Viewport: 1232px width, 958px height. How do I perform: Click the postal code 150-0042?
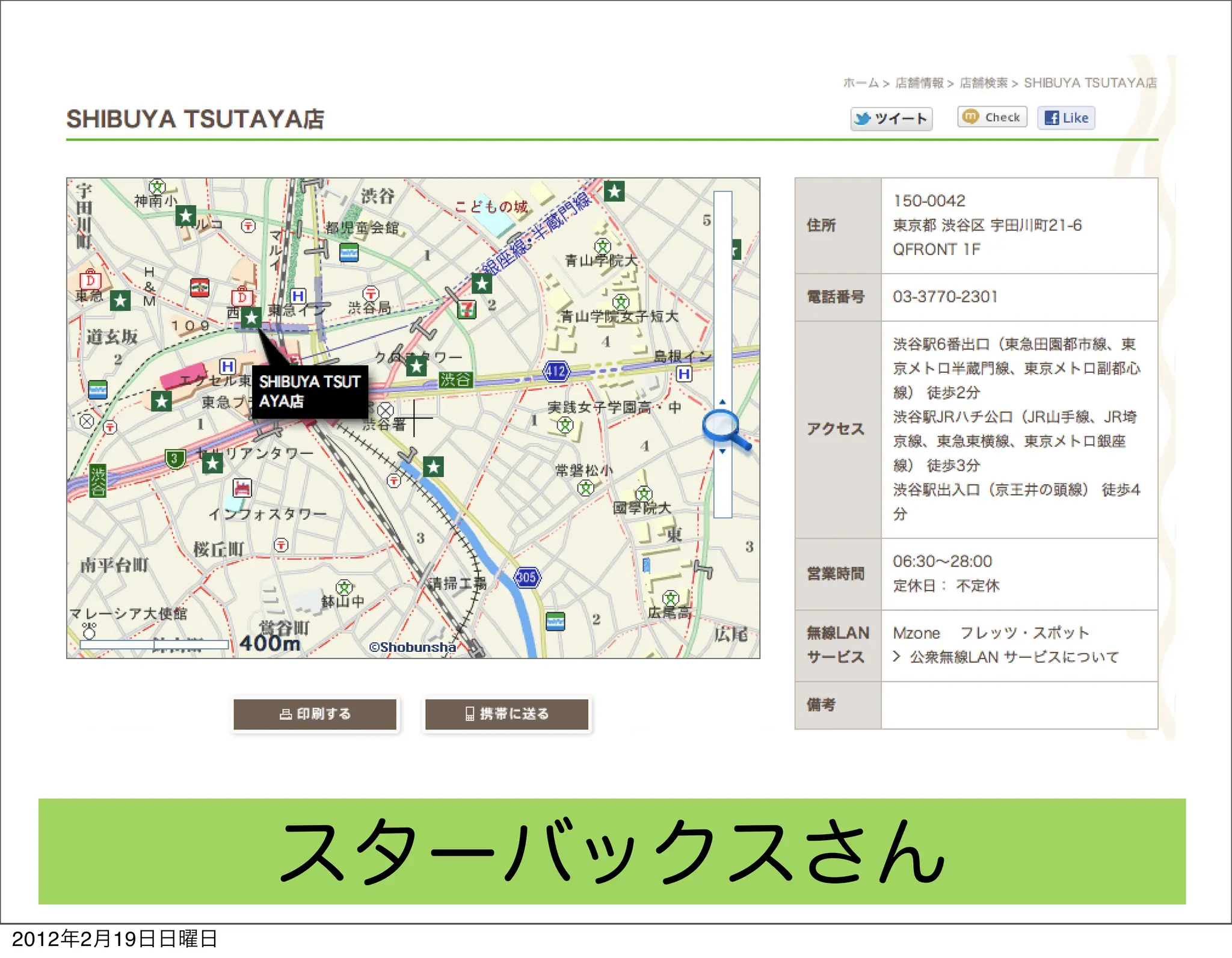(929, 200)
